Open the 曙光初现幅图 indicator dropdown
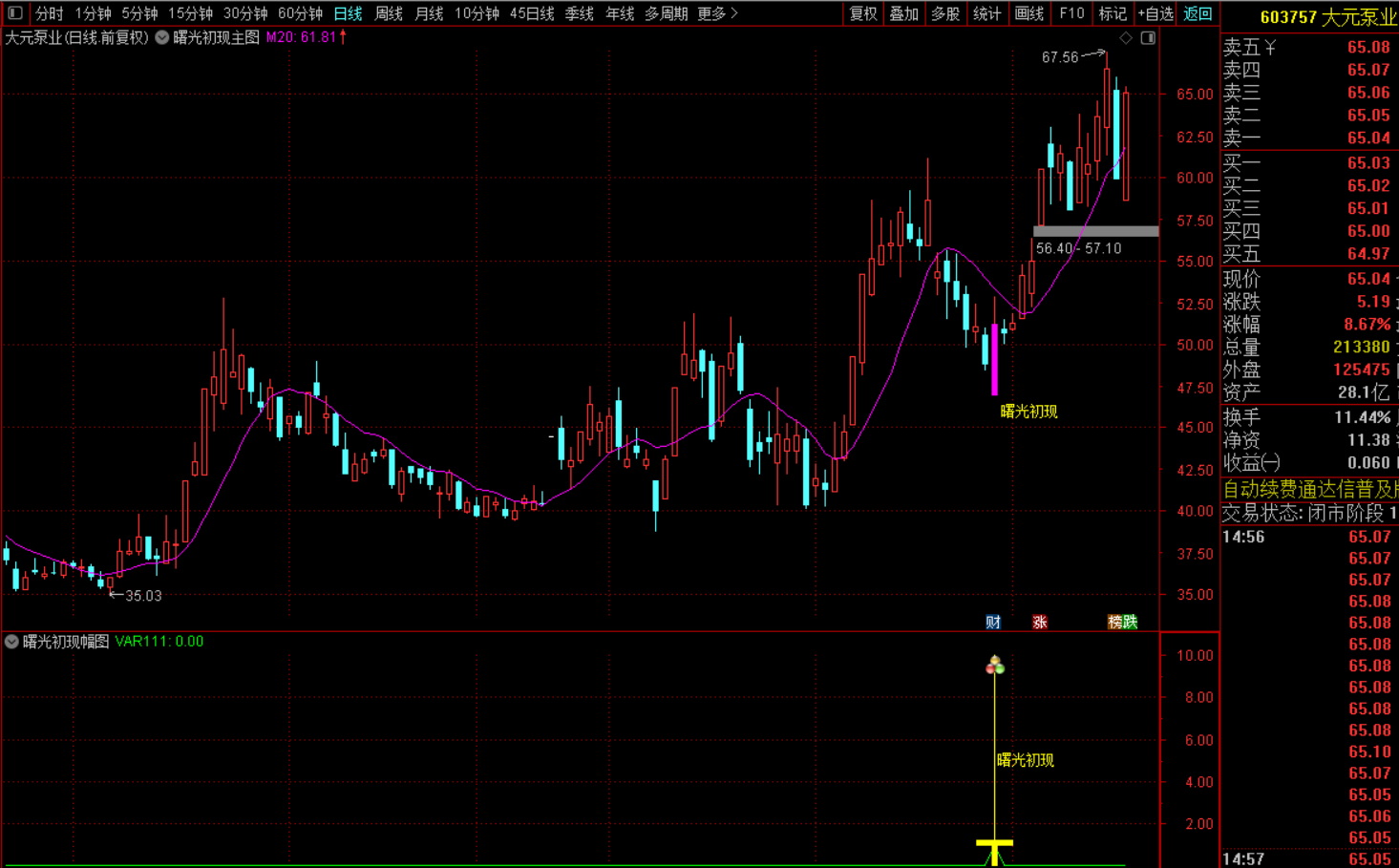The height and width of the screenshot is (868, 1399). 11,642
